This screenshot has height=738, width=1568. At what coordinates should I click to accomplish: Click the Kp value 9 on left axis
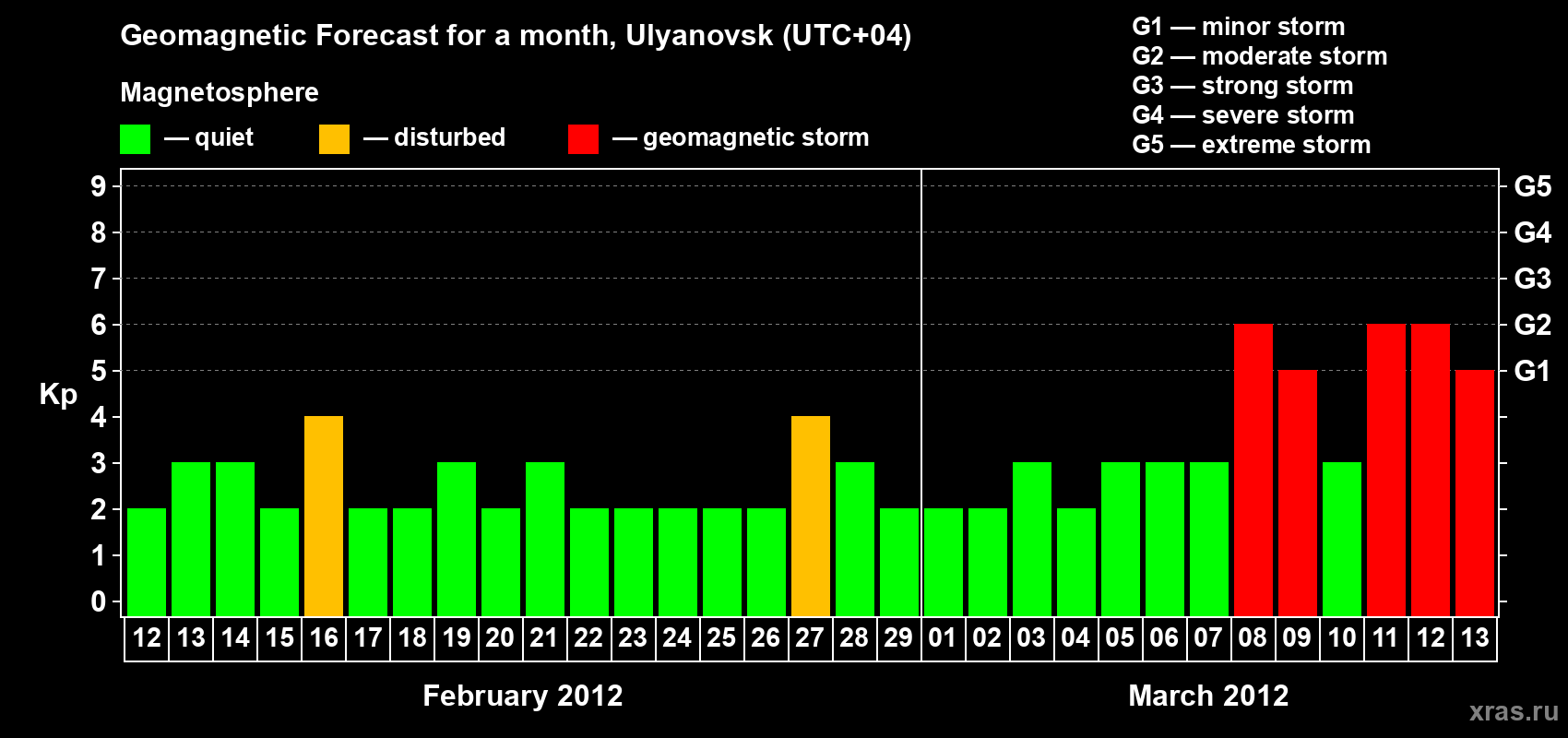click(x=98, y=186)
